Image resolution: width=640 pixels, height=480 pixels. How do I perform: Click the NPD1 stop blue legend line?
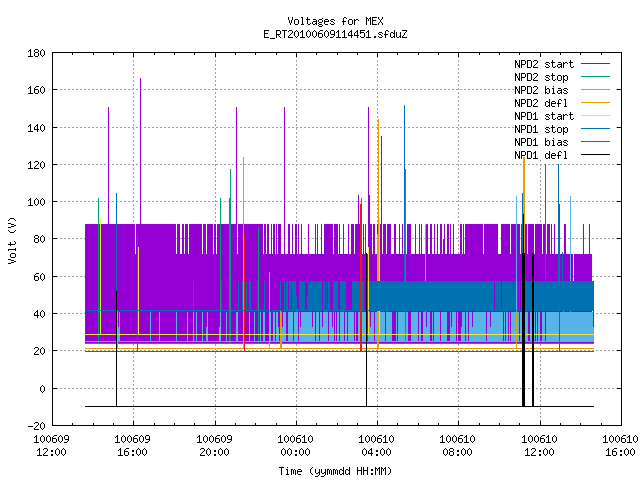click(x=595, y=129)
